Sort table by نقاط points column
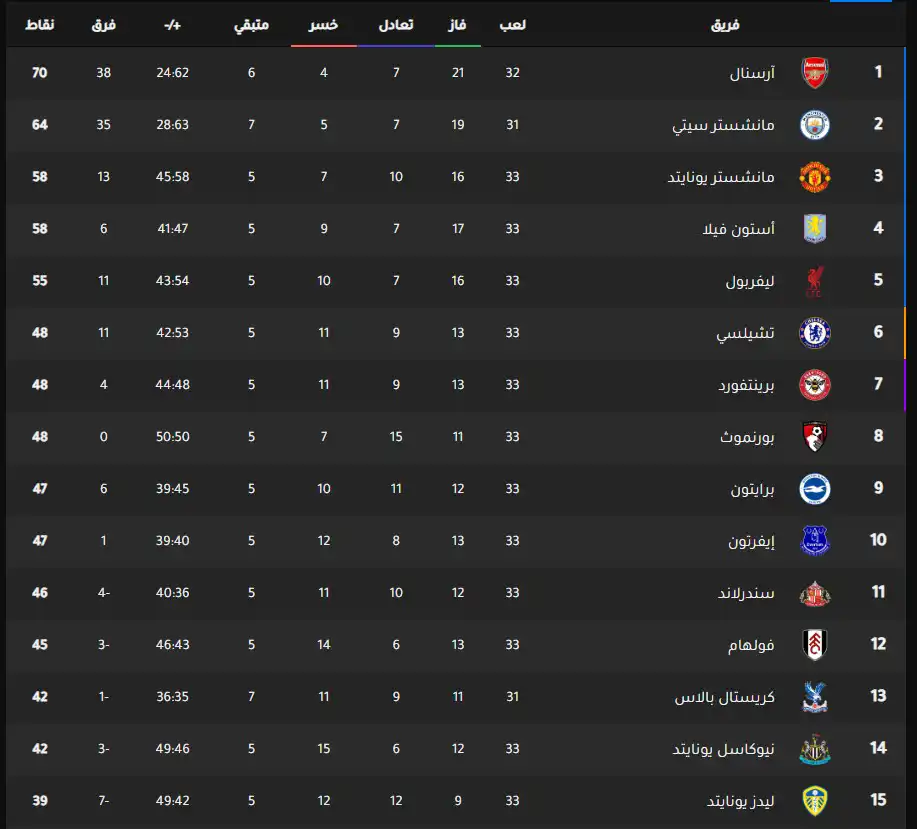Viewport: 917px width, 829px height. coord(40,24)
